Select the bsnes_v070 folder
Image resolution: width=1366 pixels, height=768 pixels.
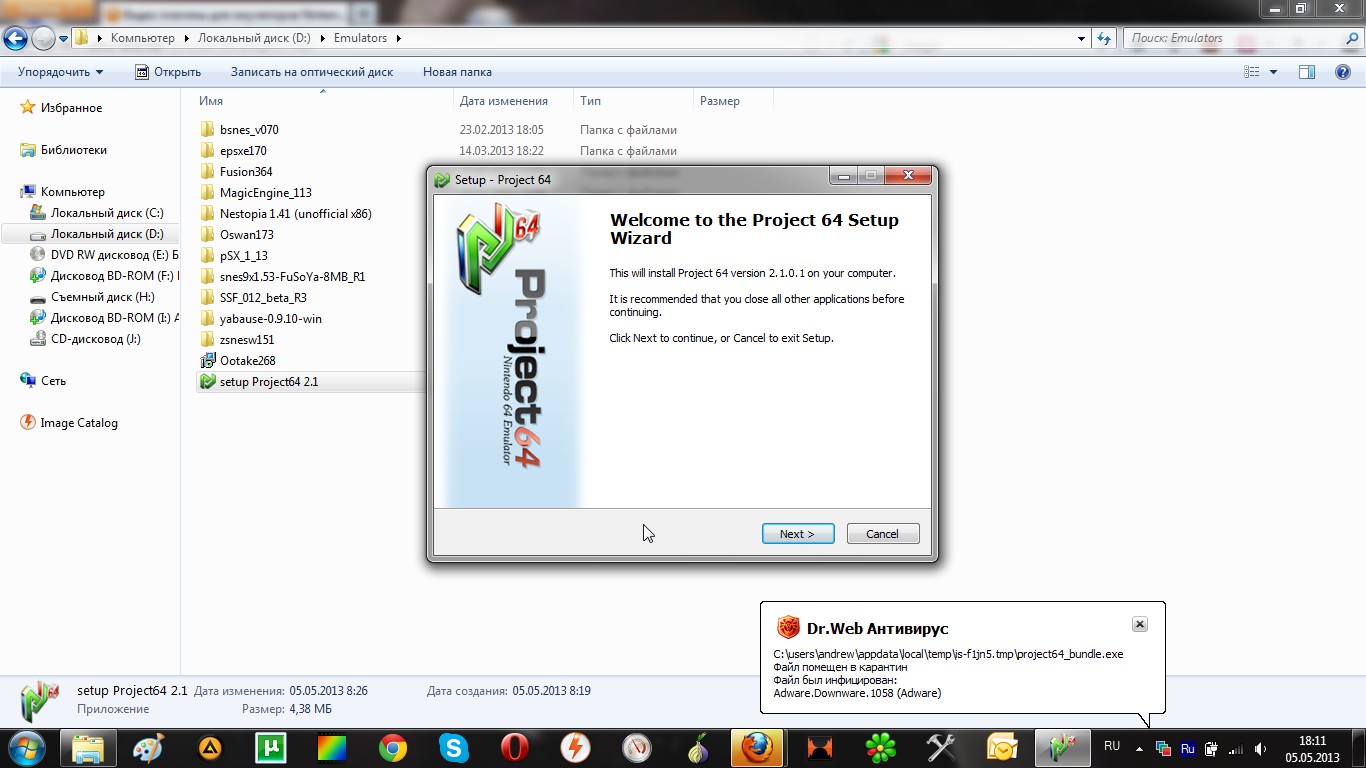[x=249, y=130]
